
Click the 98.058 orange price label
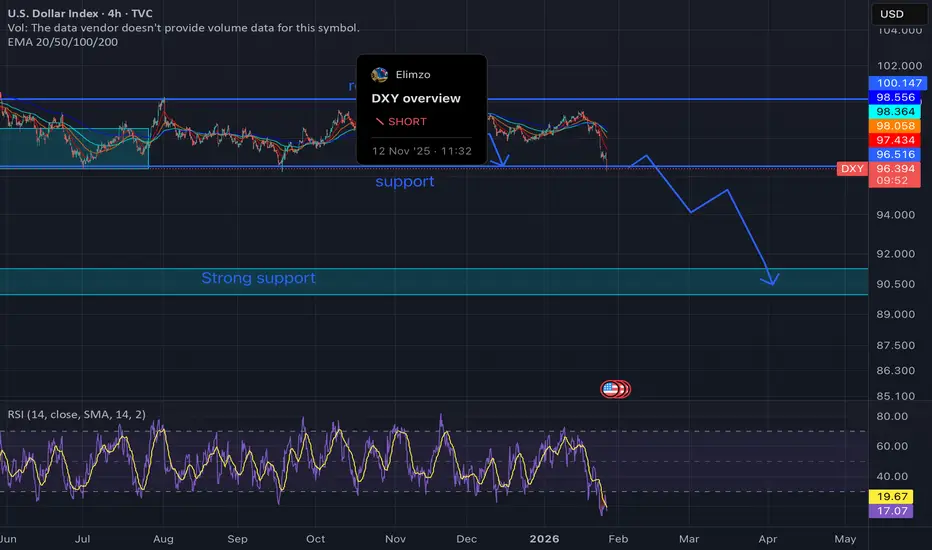click(x=895, y=125)
